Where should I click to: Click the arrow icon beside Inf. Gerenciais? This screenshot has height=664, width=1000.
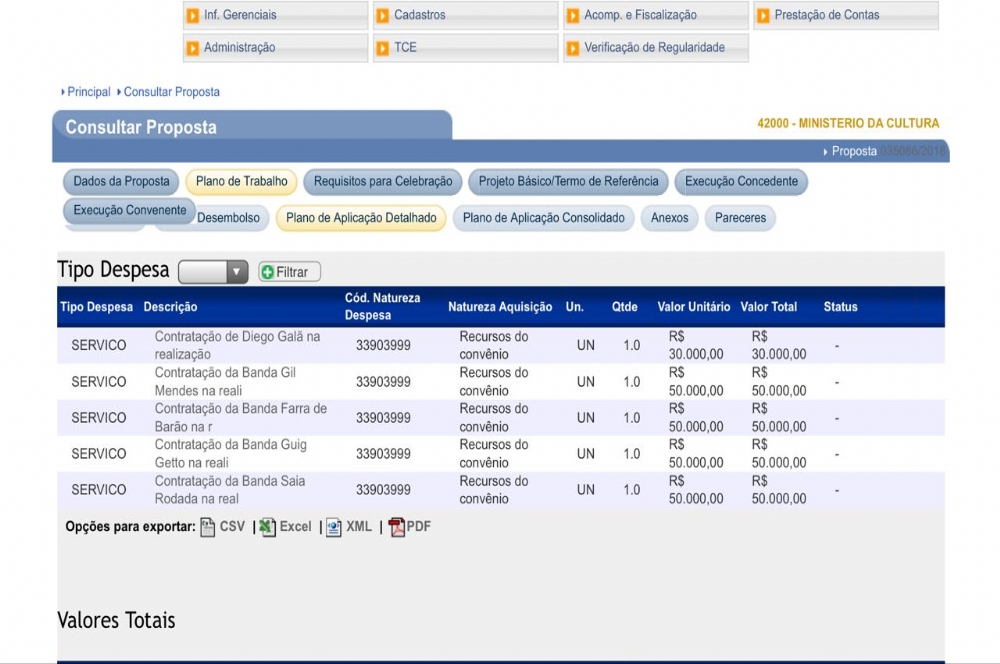pyautogui.click(x=192, y=15)
